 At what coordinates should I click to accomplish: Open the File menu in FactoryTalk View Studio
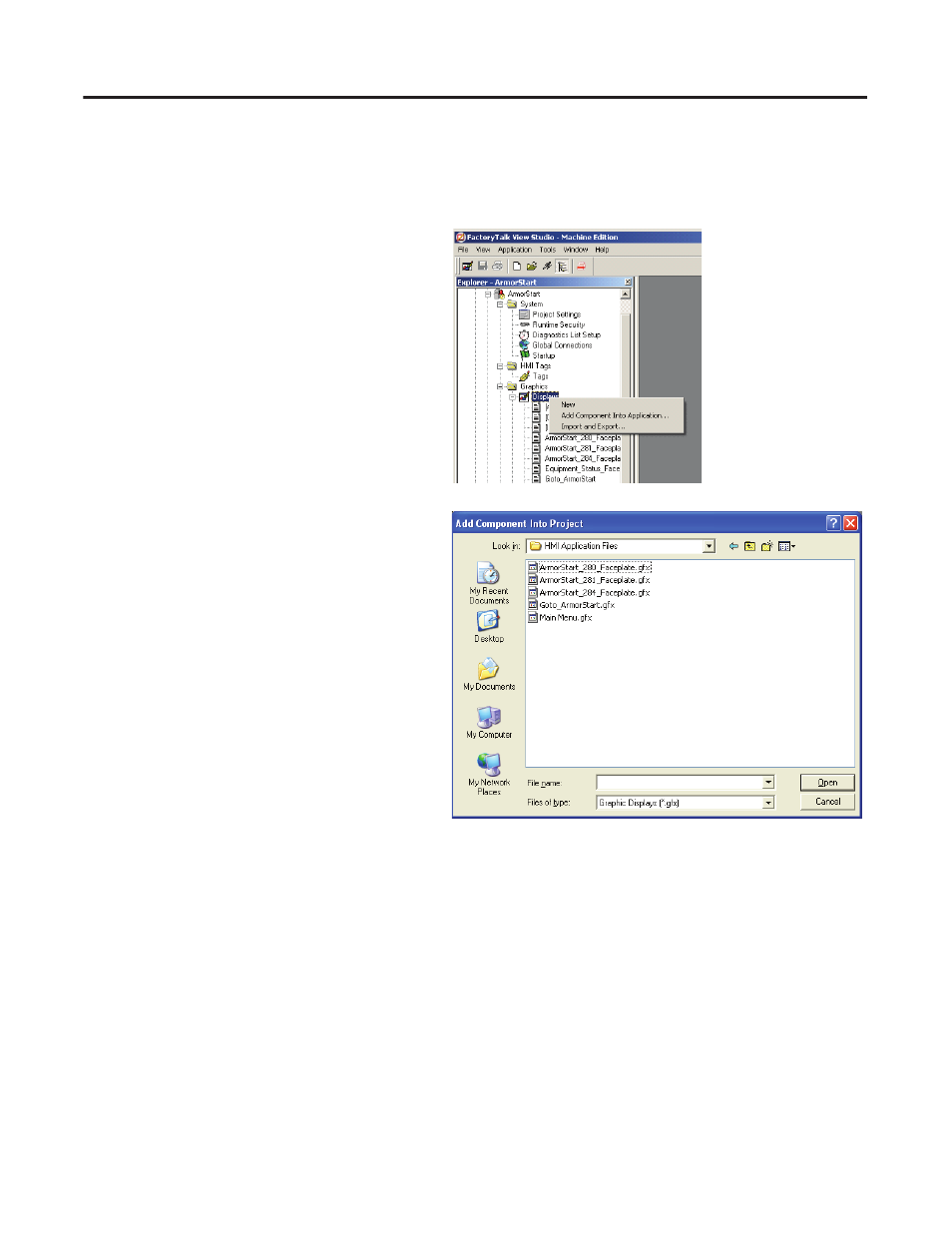point(463,250)
